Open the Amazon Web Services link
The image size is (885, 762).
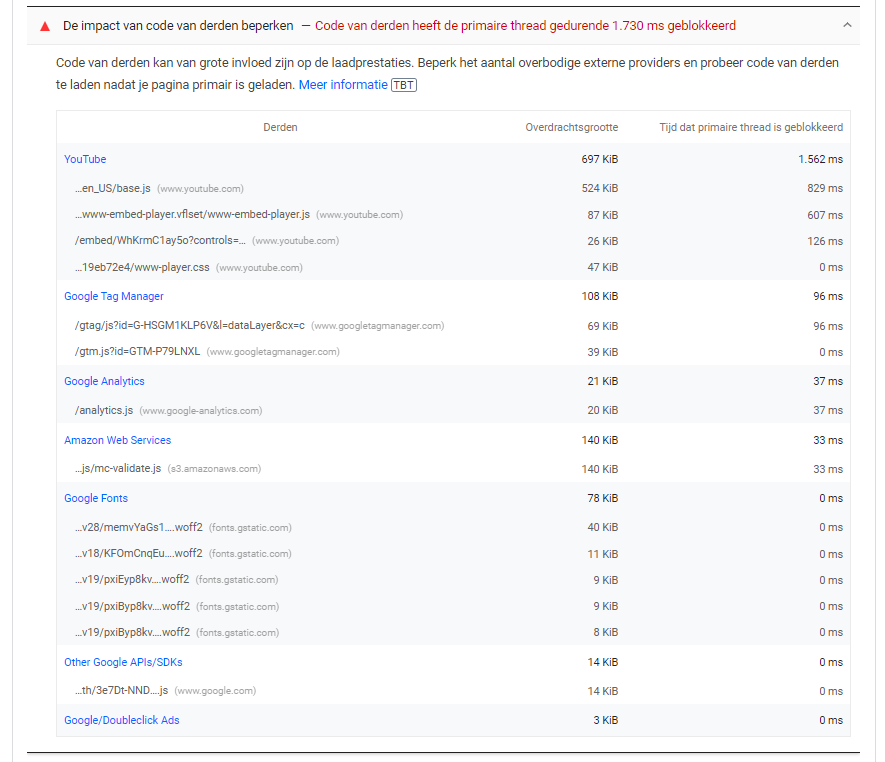coord(117,440)
